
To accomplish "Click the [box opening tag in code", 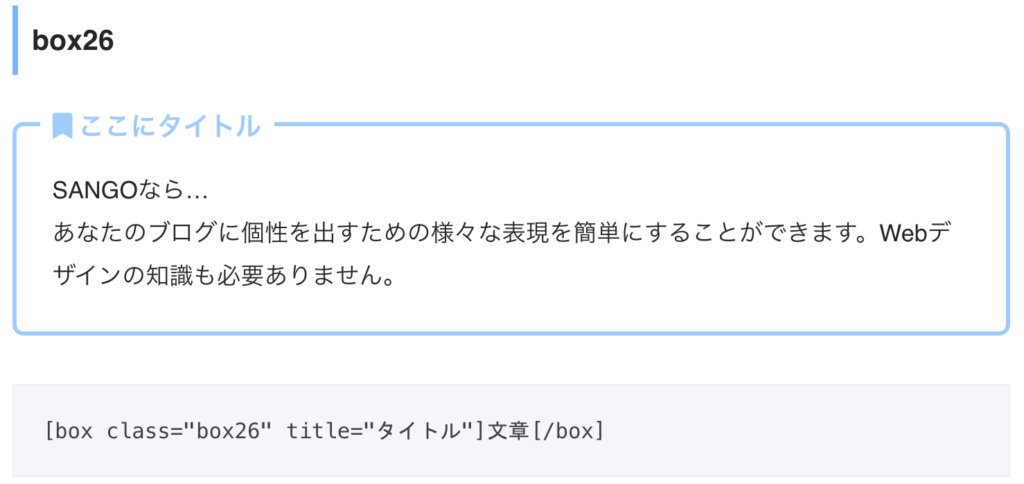I will (69, 432).
